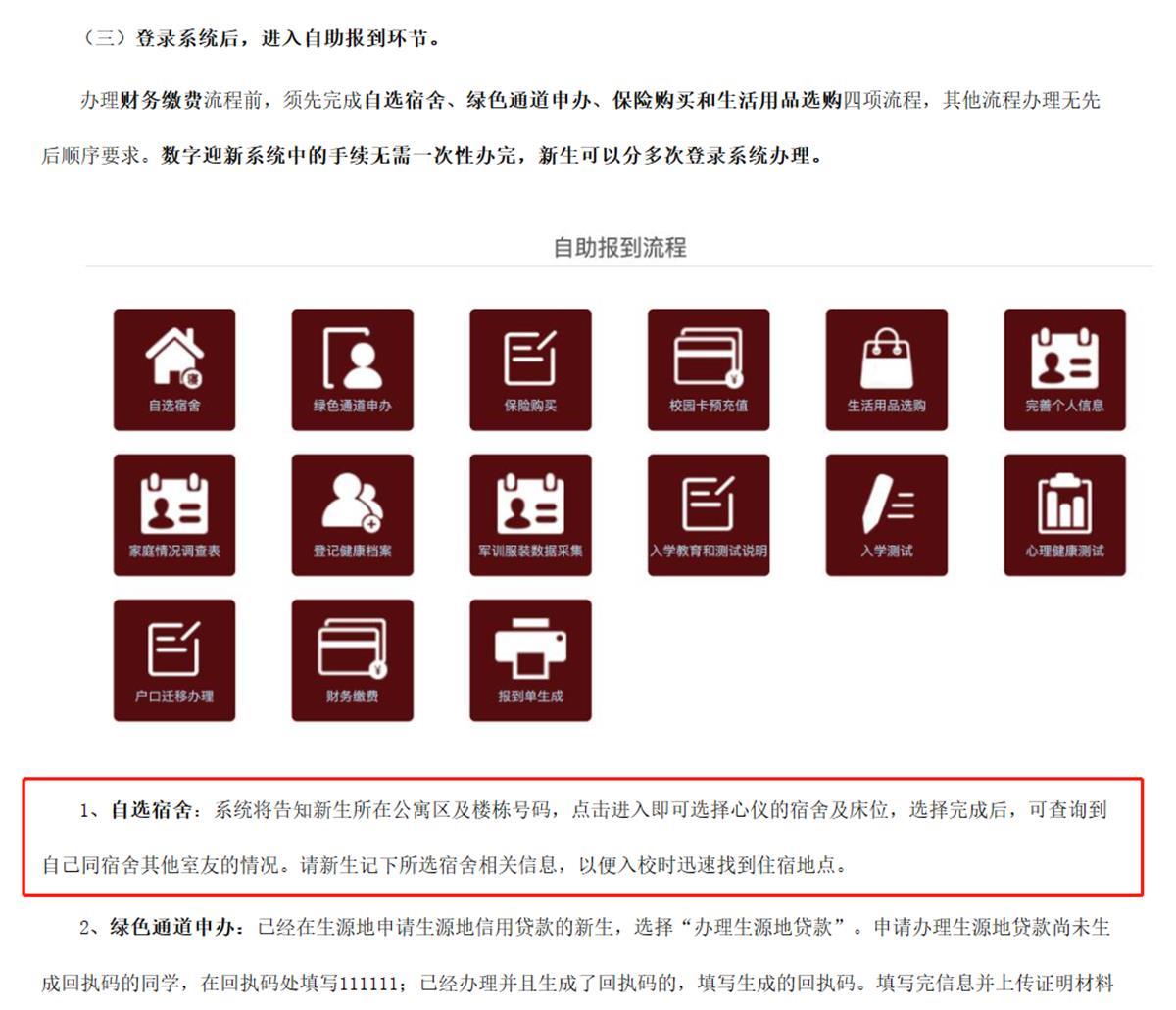Select the 保险购买 icon tile
The image size is (1176, 1010).
tap(530, 369)
